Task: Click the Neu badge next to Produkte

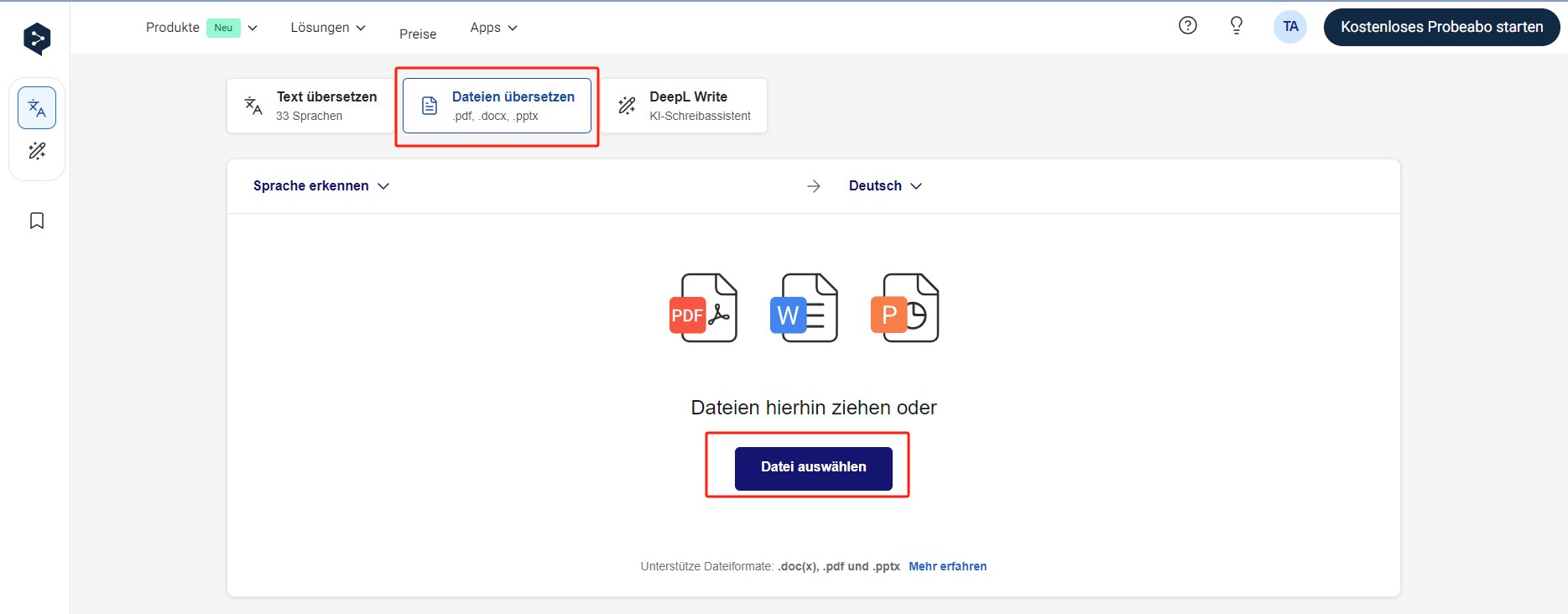Action: coord(223,28)
